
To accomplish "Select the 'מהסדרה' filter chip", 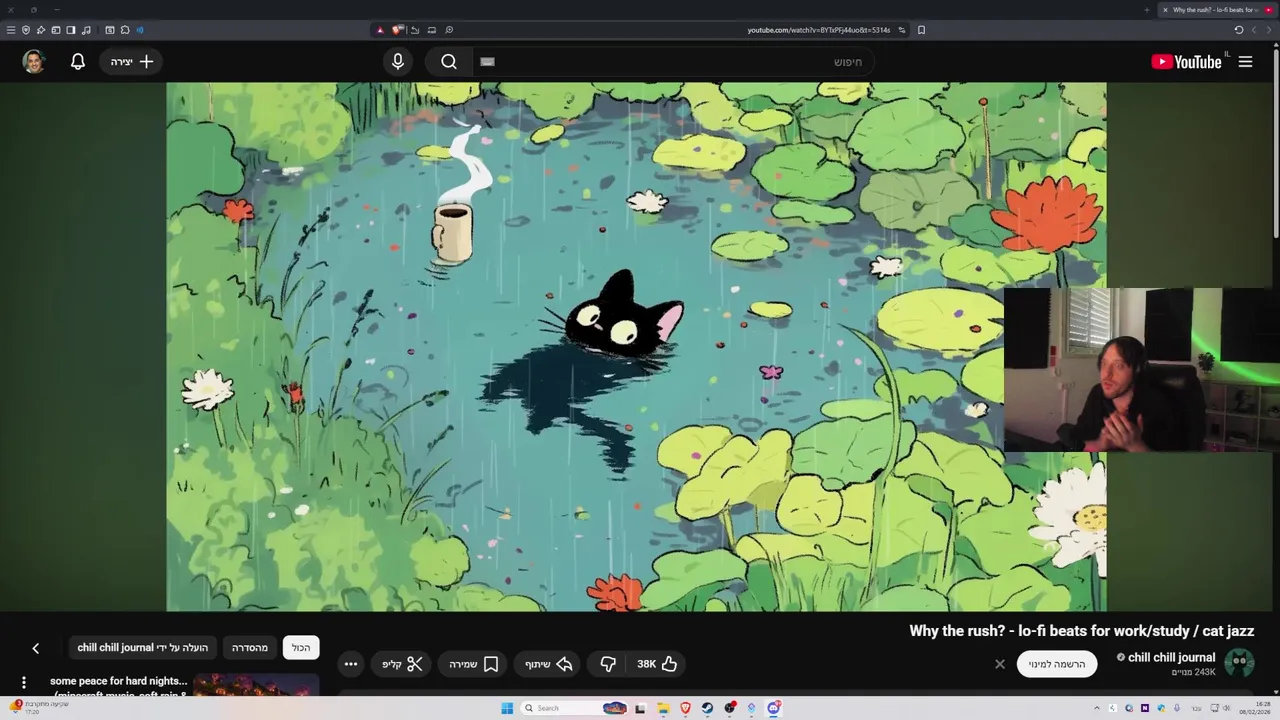I will [250, 648].
